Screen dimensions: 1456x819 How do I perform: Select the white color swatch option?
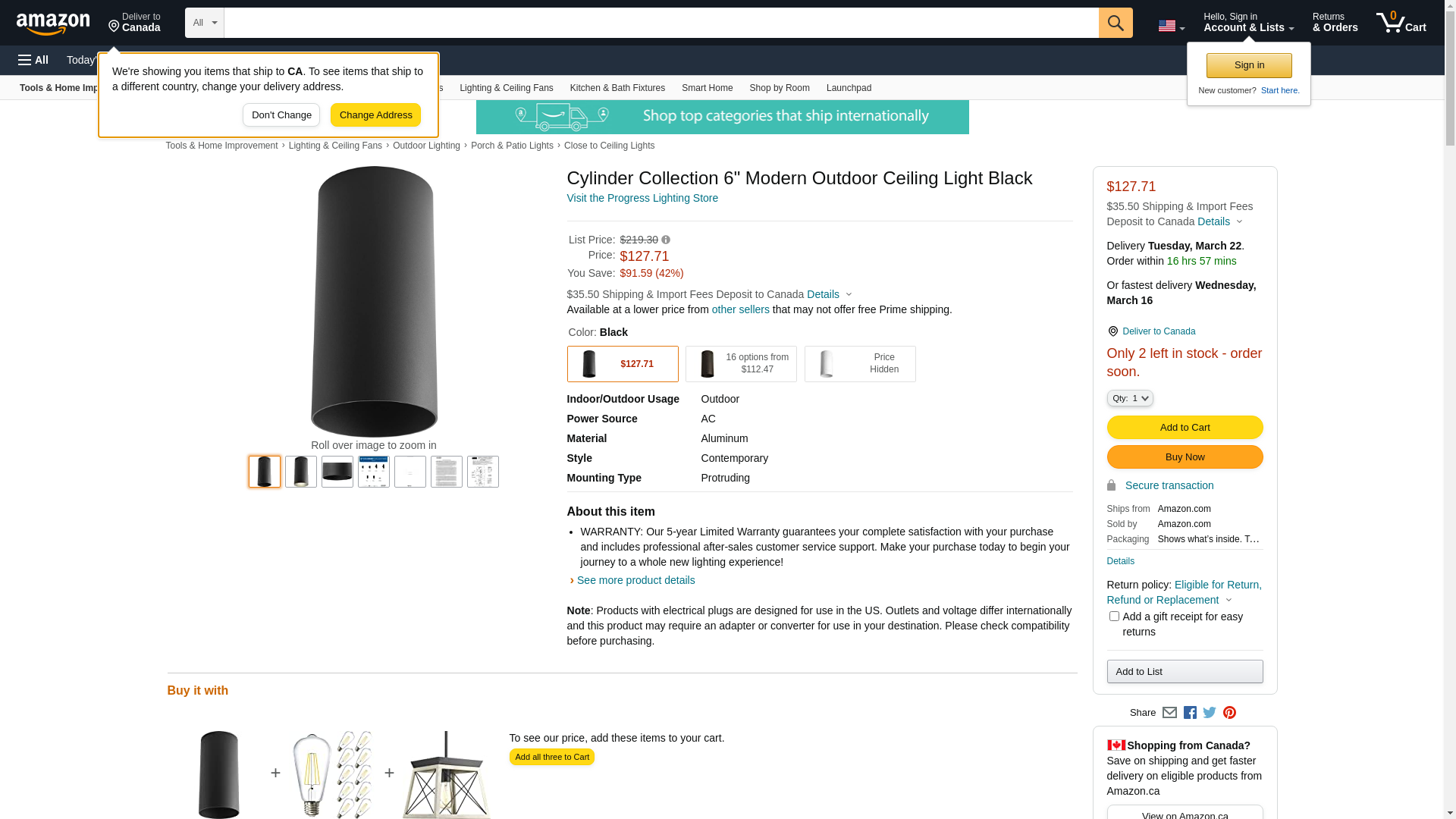tap(860, 364)
